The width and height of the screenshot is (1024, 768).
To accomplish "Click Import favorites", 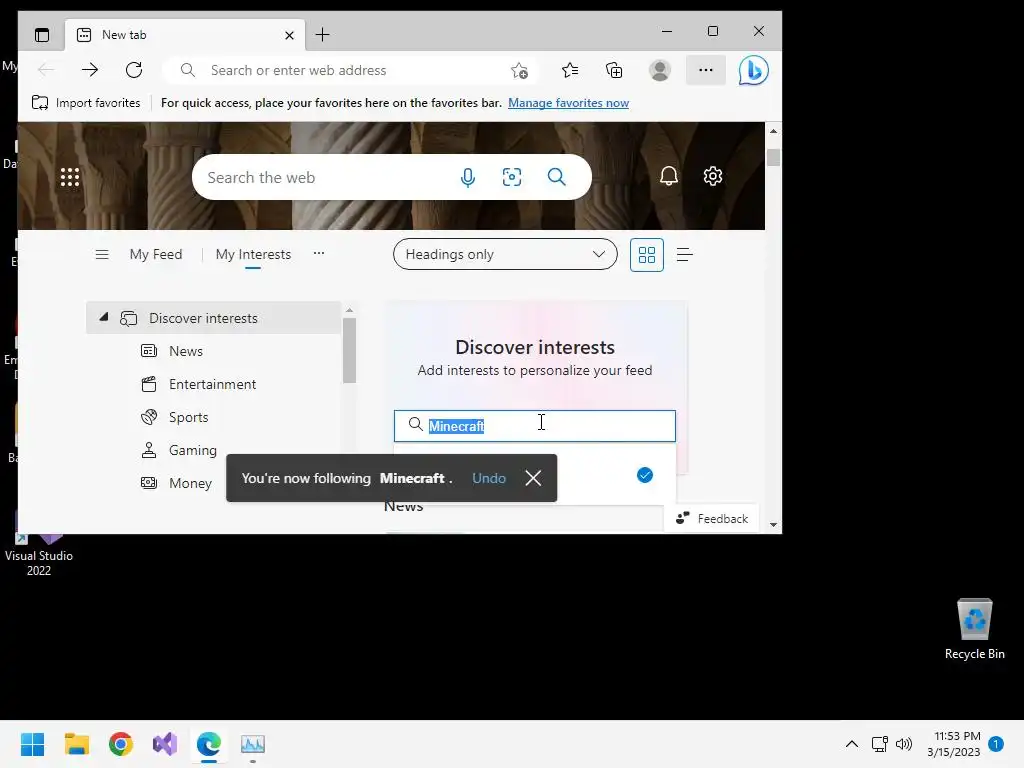I will 86,103.
